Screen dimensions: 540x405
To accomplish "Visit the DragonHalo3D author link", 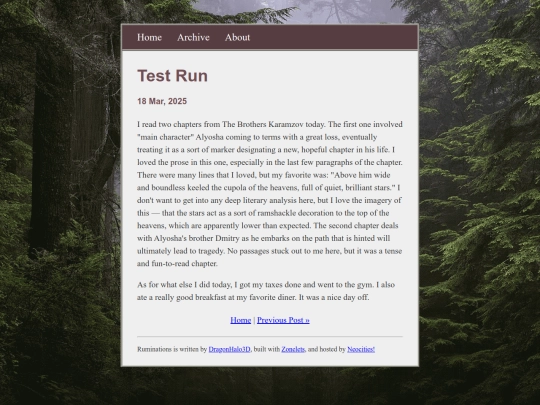I will pyautogui.click(x=229, y=349).
